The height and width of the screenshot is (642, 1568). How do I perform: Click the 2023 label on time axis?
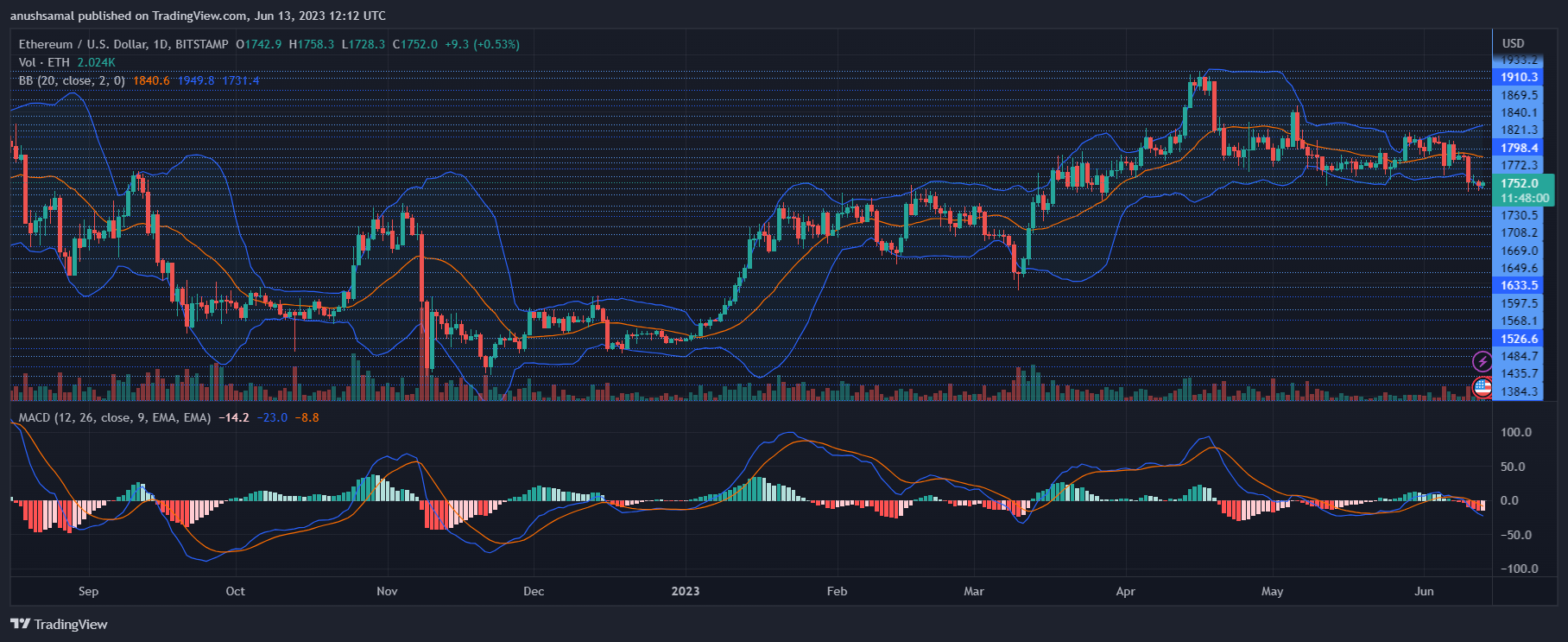coord(686,591)
